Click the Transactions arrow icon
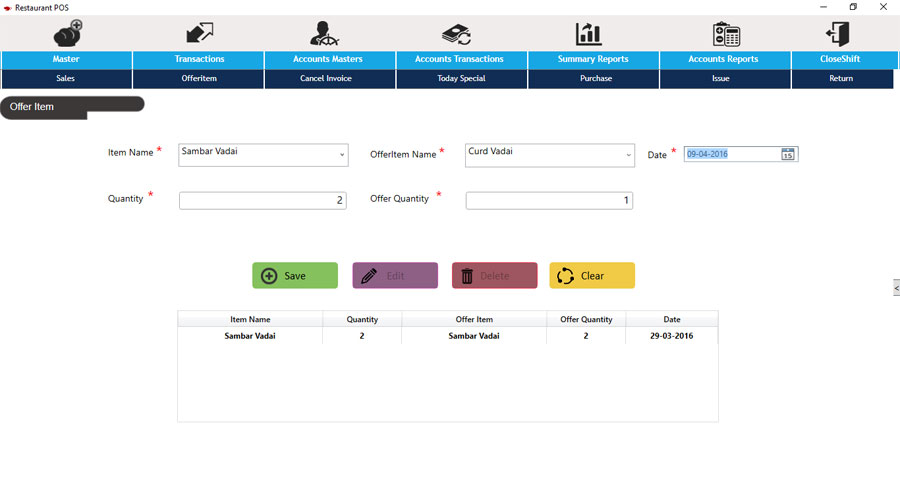The width and height of the screenshot is (900, 479). [x=199, y=33]
